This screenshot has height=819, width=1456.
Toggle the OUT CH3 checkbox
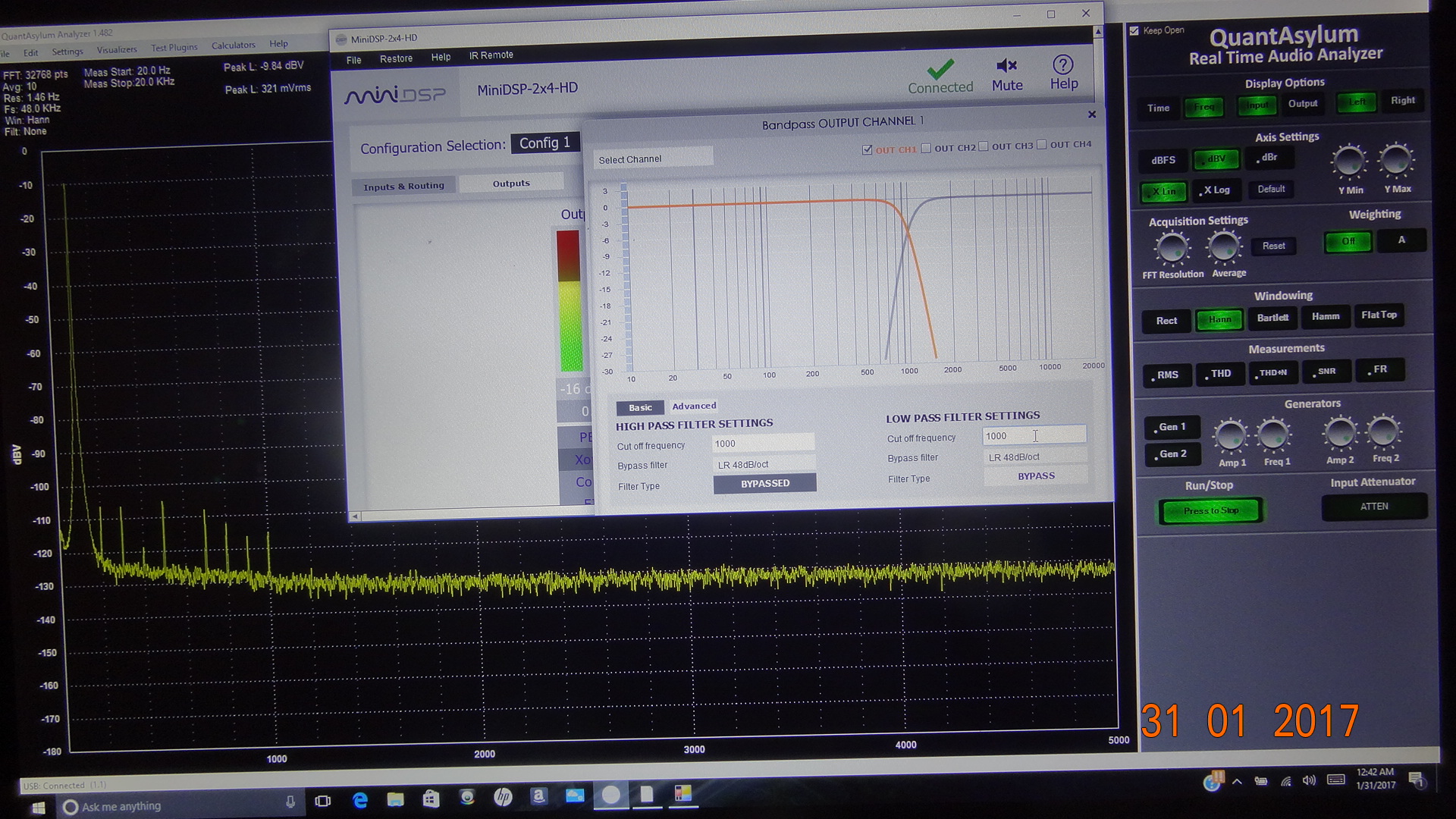(984, 146)
